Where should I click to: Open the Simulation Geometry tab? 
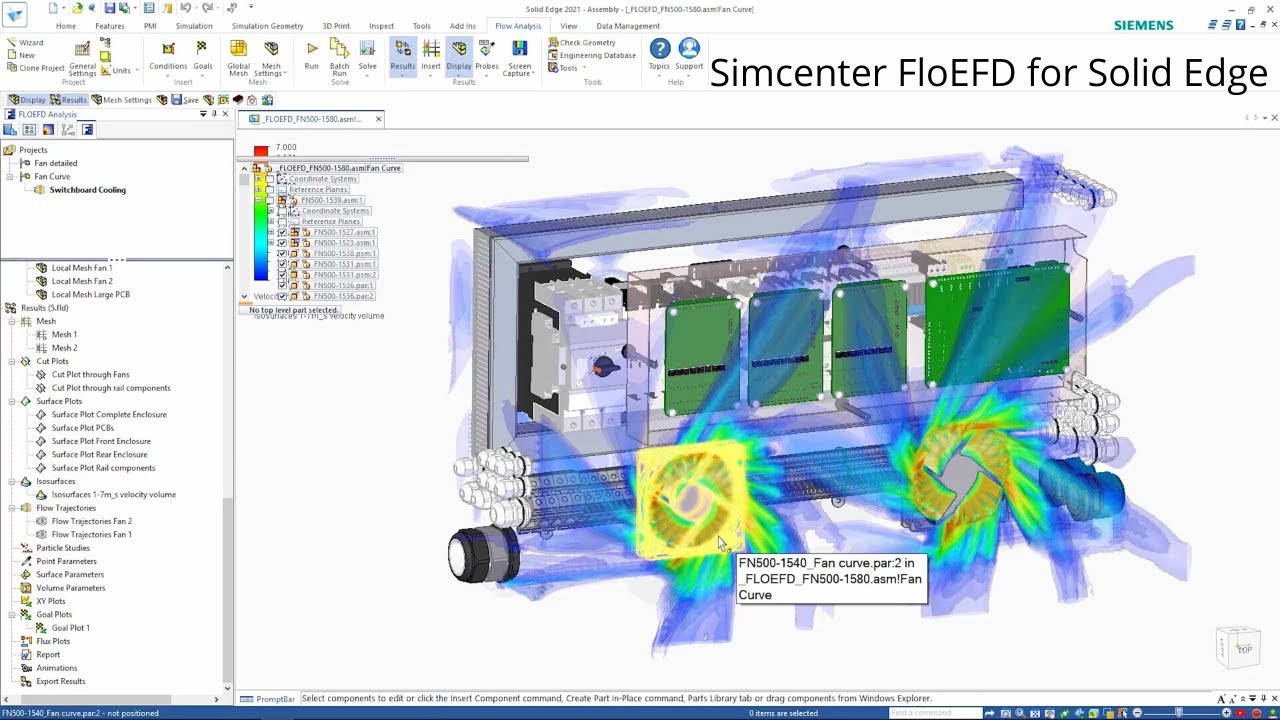click(267, 26)
